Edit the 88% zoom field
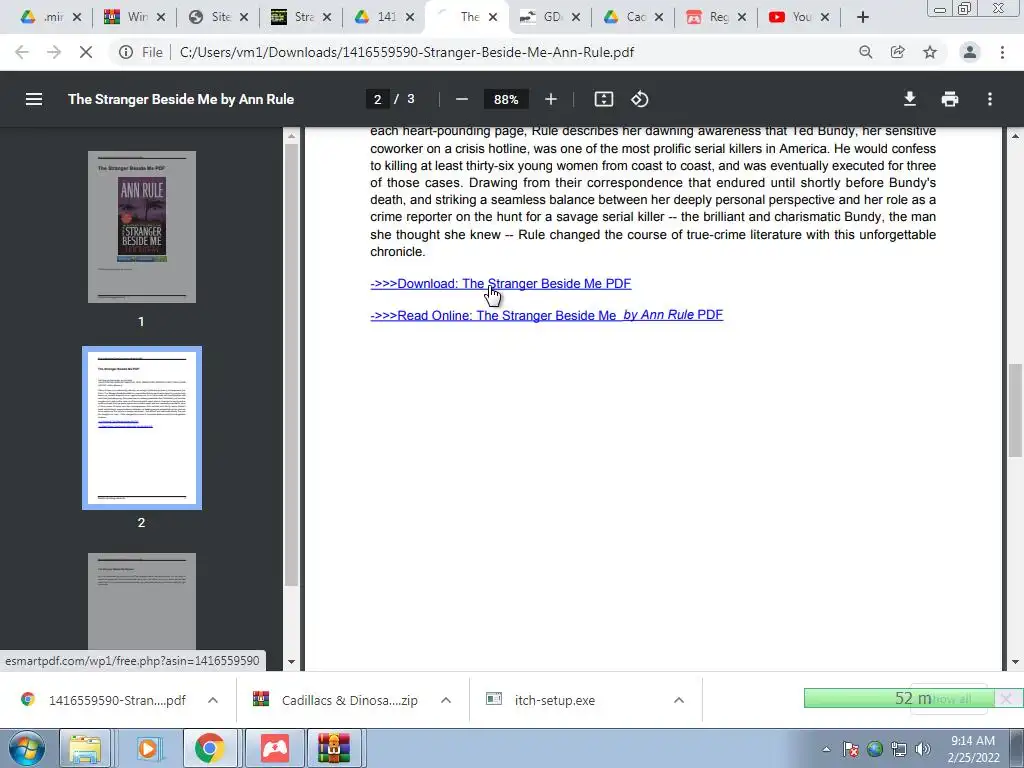 click(506, 99)
